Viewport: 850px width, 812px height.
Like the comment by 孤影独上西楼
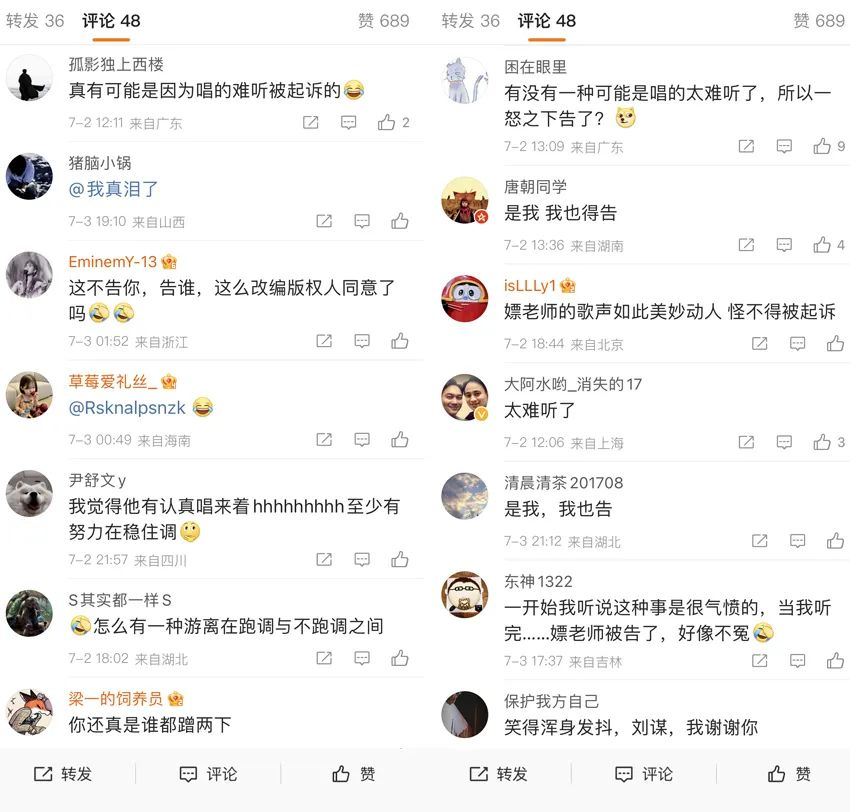pos(386,123)
